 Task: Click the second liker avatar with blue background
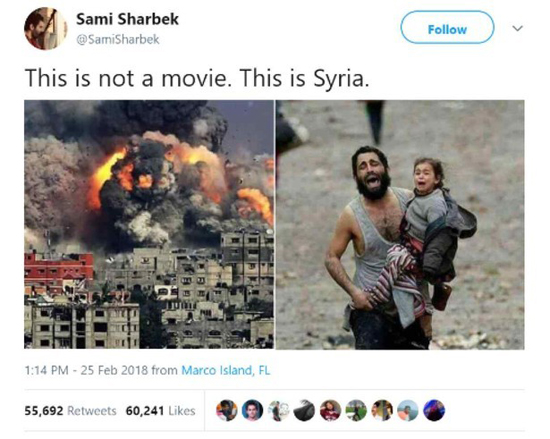tap(252, 410)
